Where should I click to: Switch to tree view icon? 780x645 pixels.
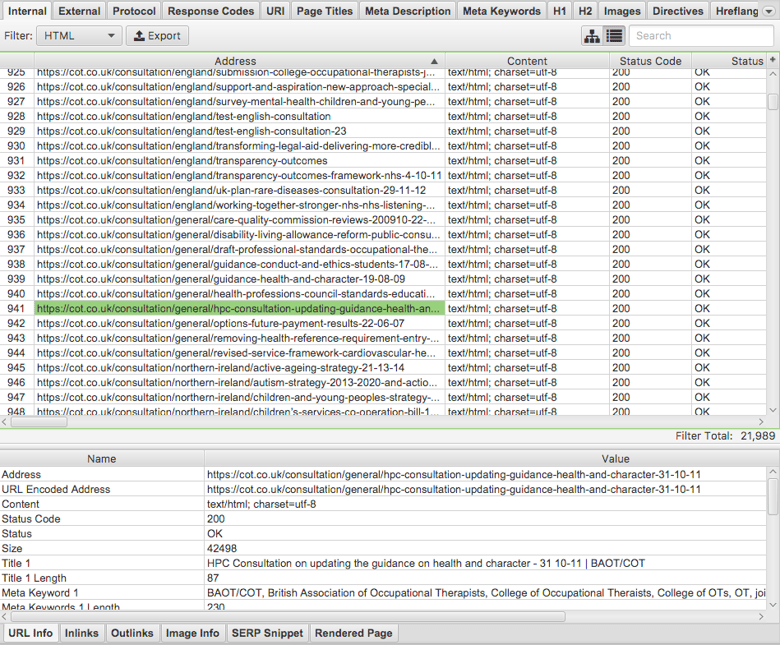pyautogui.click(x=592, y=36)
